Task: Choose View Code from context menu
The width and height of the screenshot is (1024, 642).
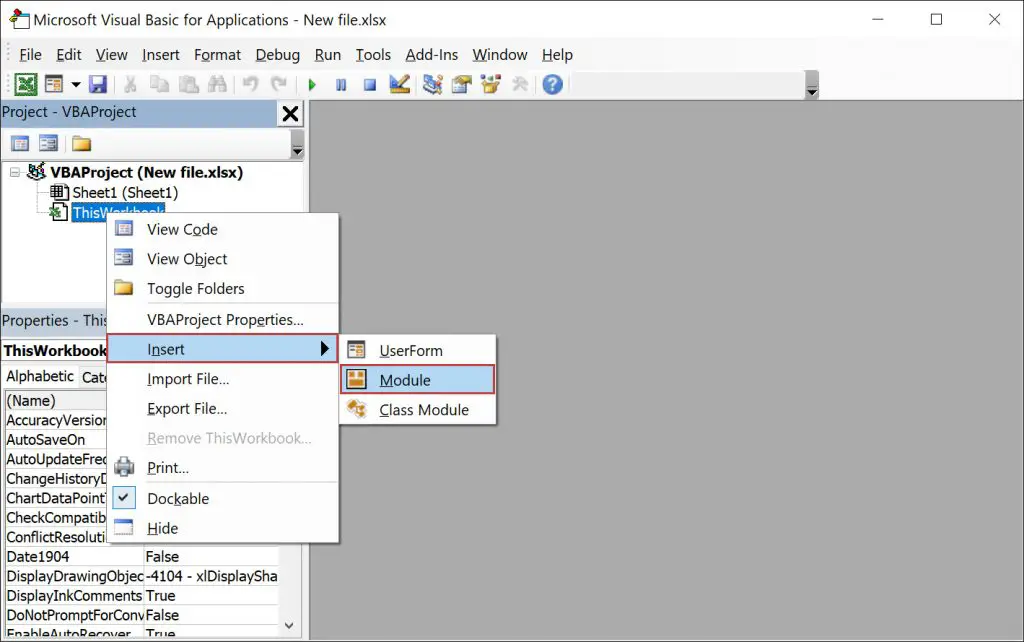Action: (x=223, y=229)
